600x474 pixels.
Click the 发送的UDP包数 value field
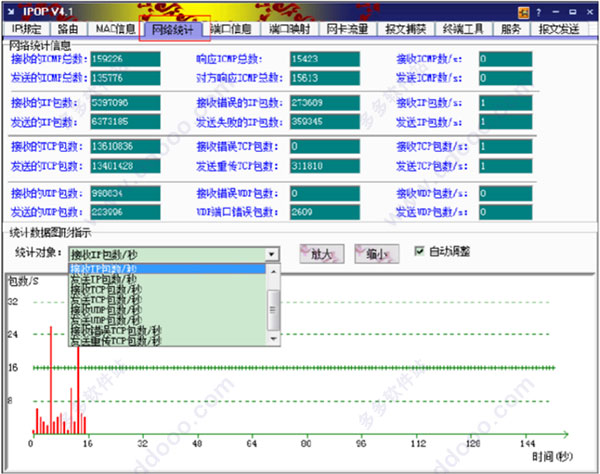tap(125, 212)
